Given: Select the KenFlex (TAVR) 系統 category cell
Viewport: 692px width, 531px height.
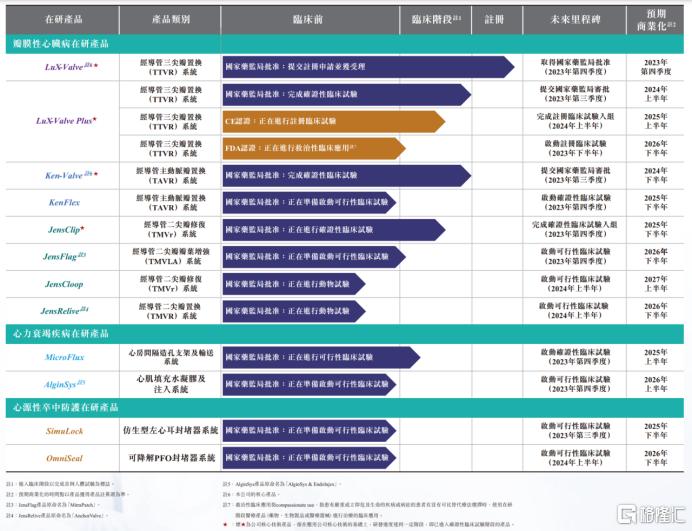Looking at the screenshot, I should pyautogui.click(x=171, y=203).
